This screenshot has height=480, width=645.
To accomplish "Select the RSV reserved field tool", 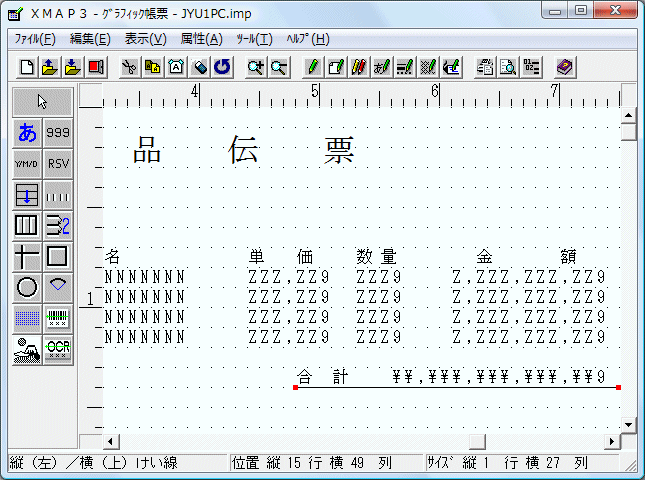I will pos(58,164).
